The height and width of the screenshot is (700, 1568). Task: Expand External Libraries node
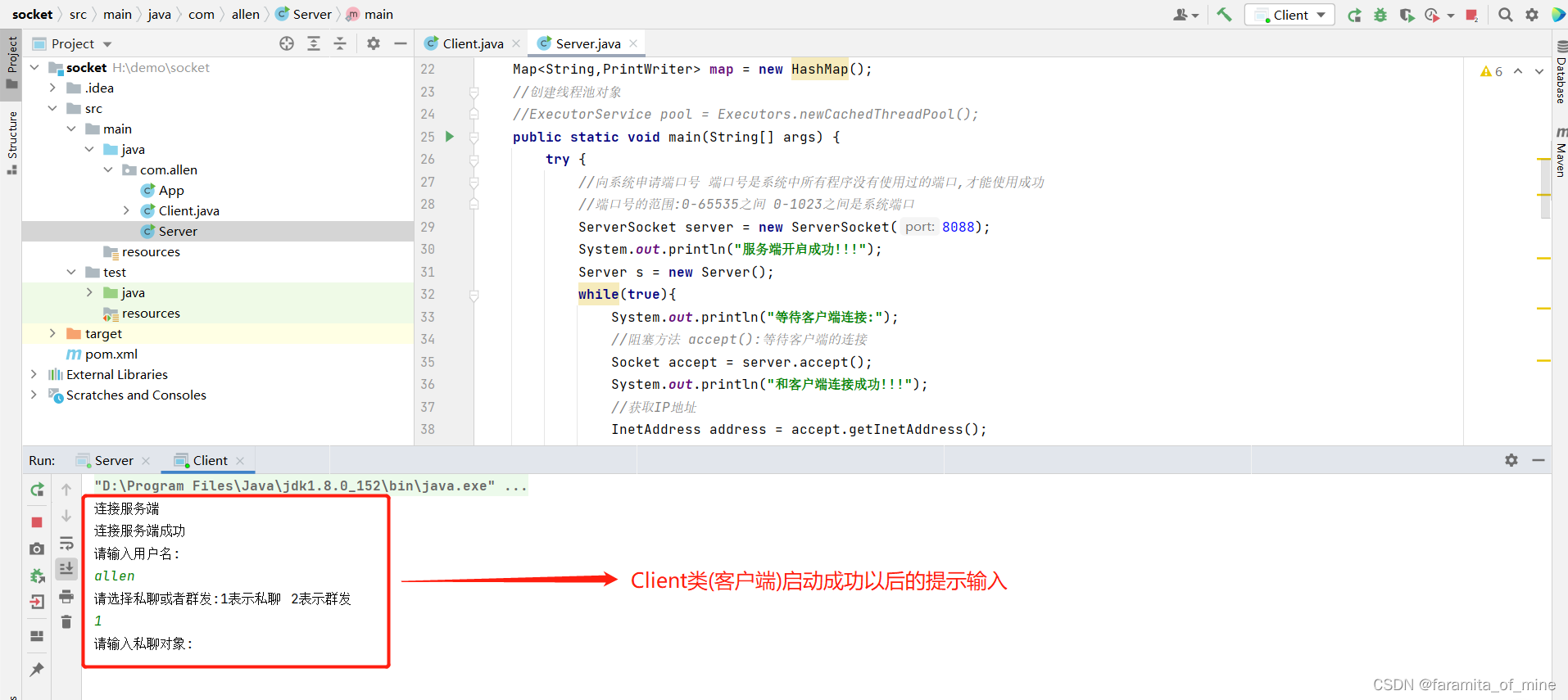pyautogui.click(x=34, y=374)
